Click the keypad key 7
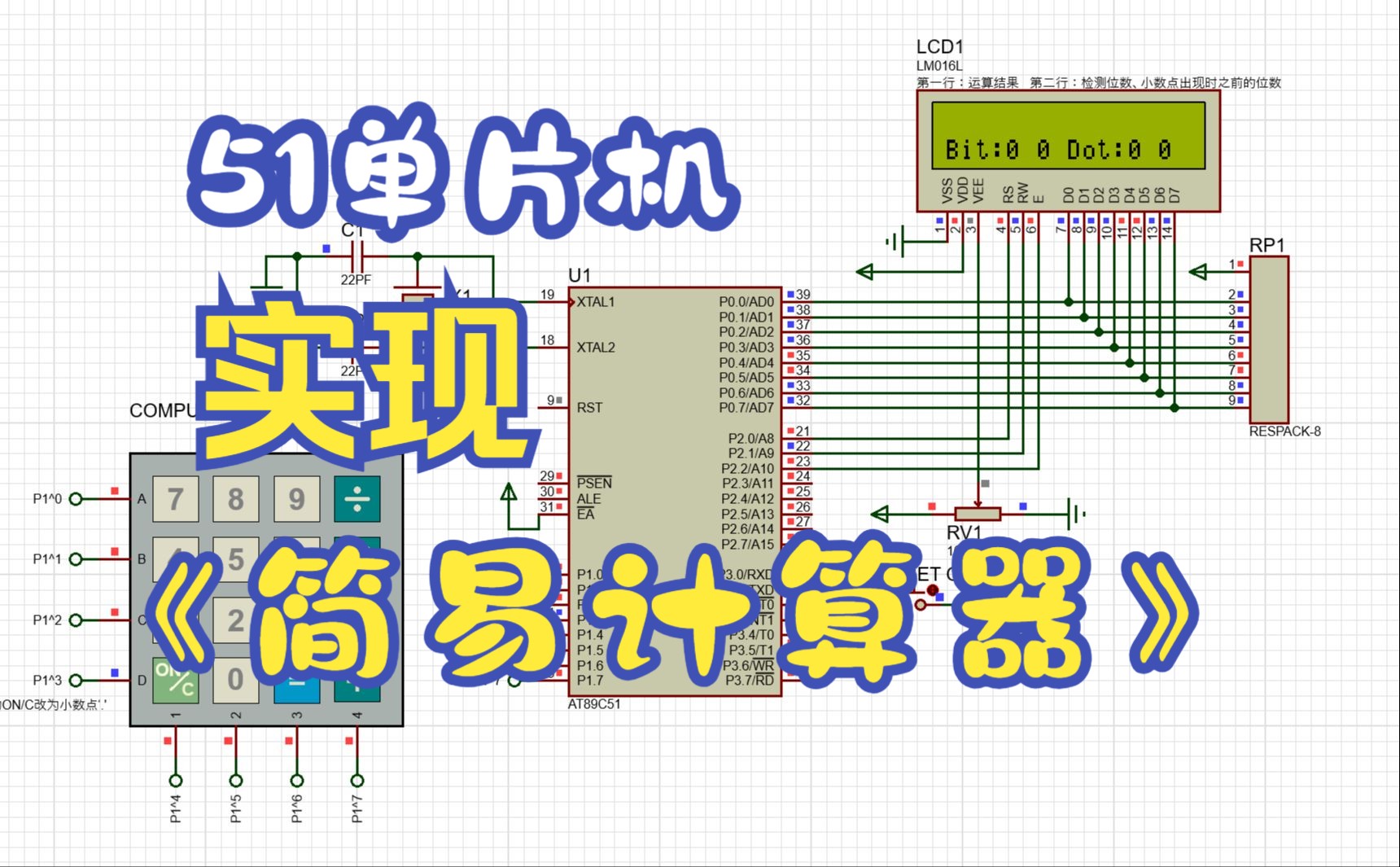 coord(175,499)
